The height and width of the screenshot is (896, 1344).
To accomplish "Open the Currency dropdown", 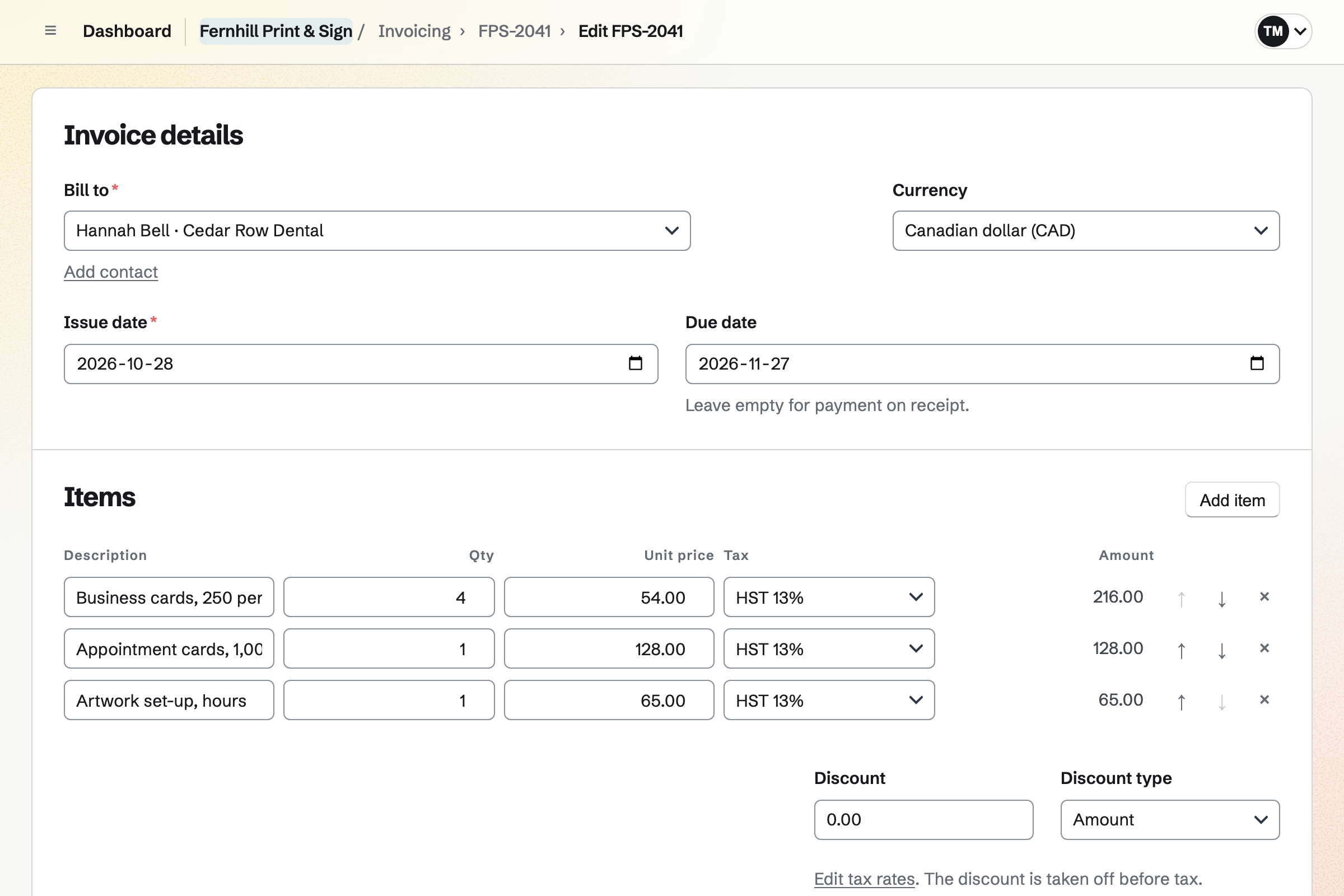I will point(1086,231).
